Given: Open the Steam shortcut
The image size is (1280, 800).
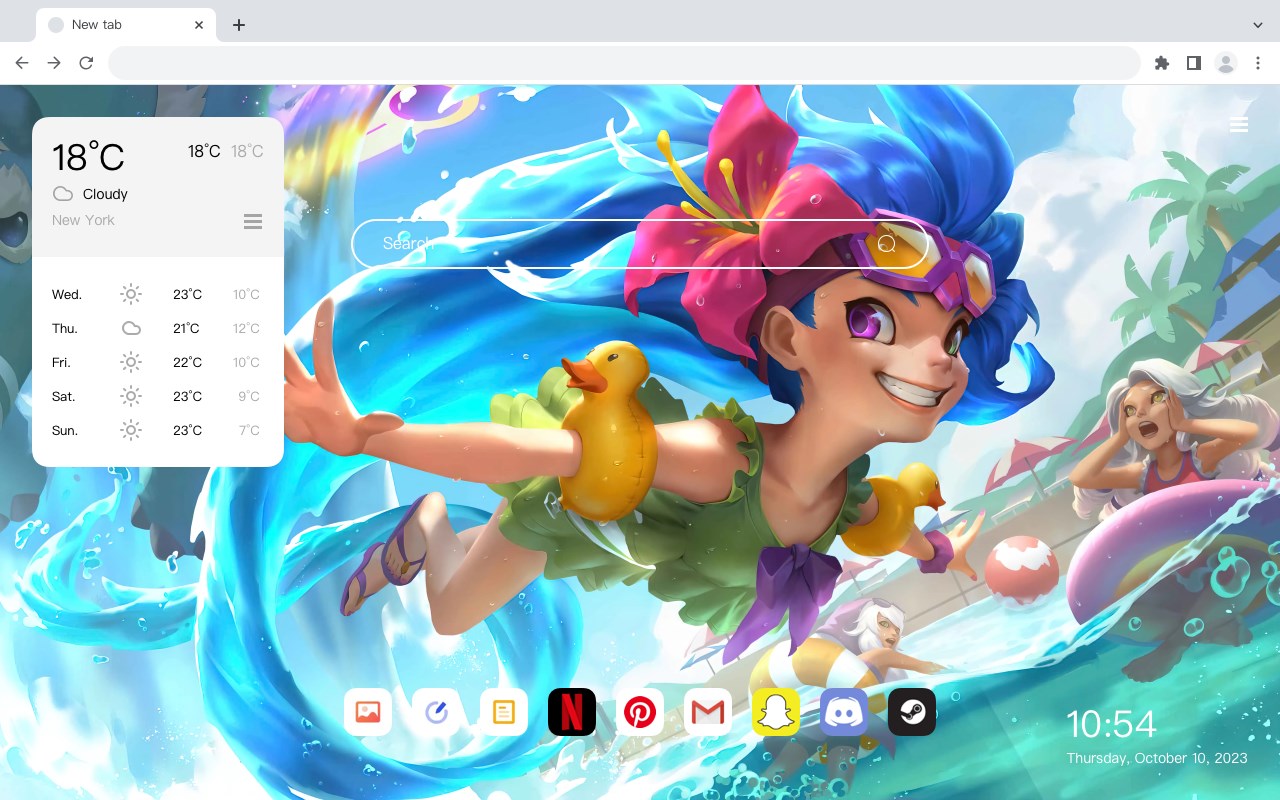Looking at the screenshot, I should [x=912, y=712].
